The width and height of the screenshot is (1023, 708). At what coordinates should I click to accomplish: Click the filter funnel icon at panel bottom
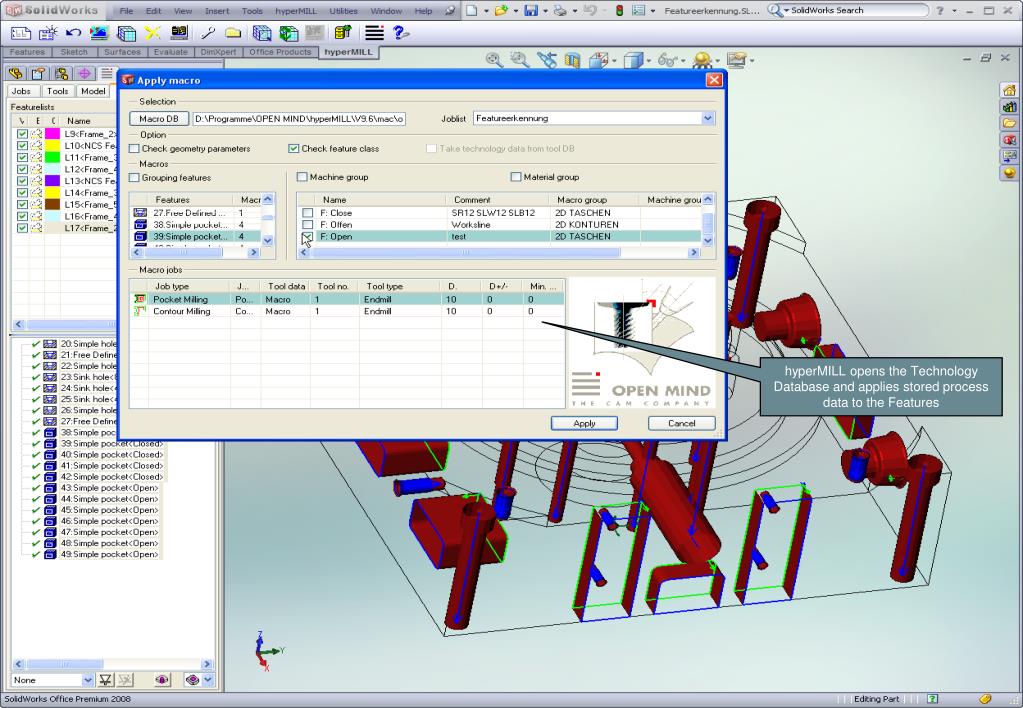click(x=105, y=680)
